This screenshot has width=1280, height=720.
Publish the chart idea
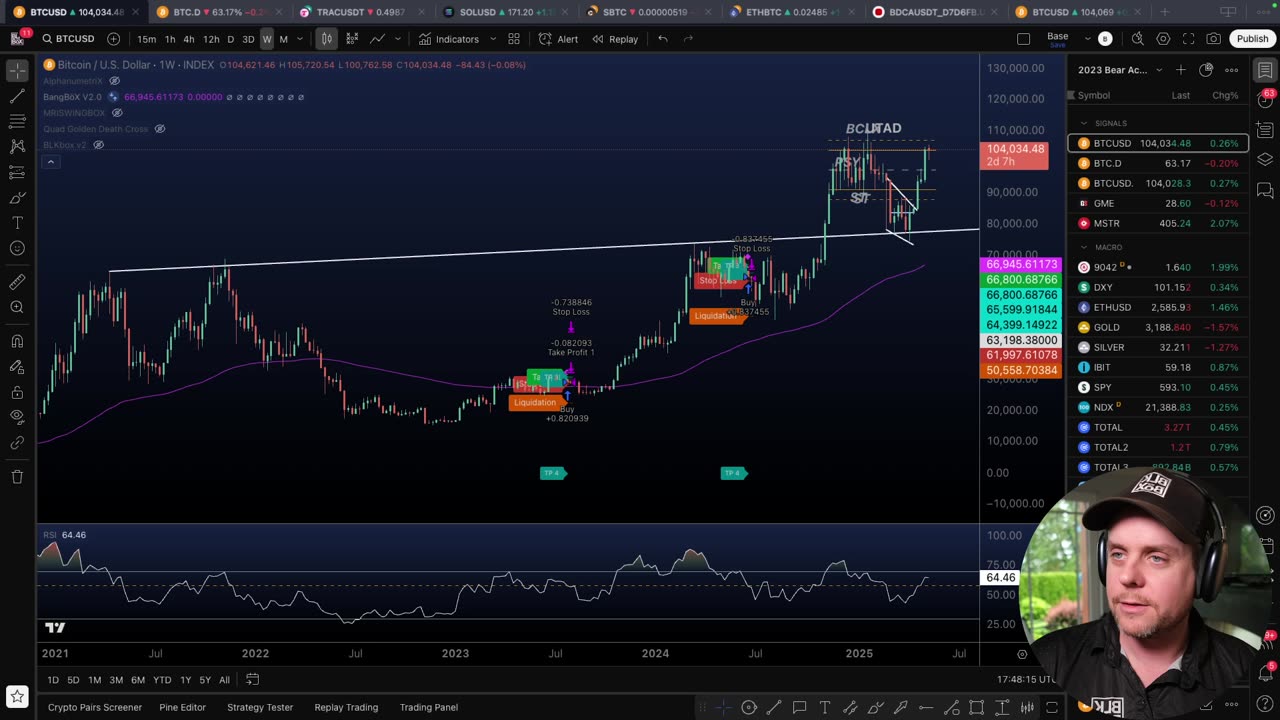(1252, 39)
